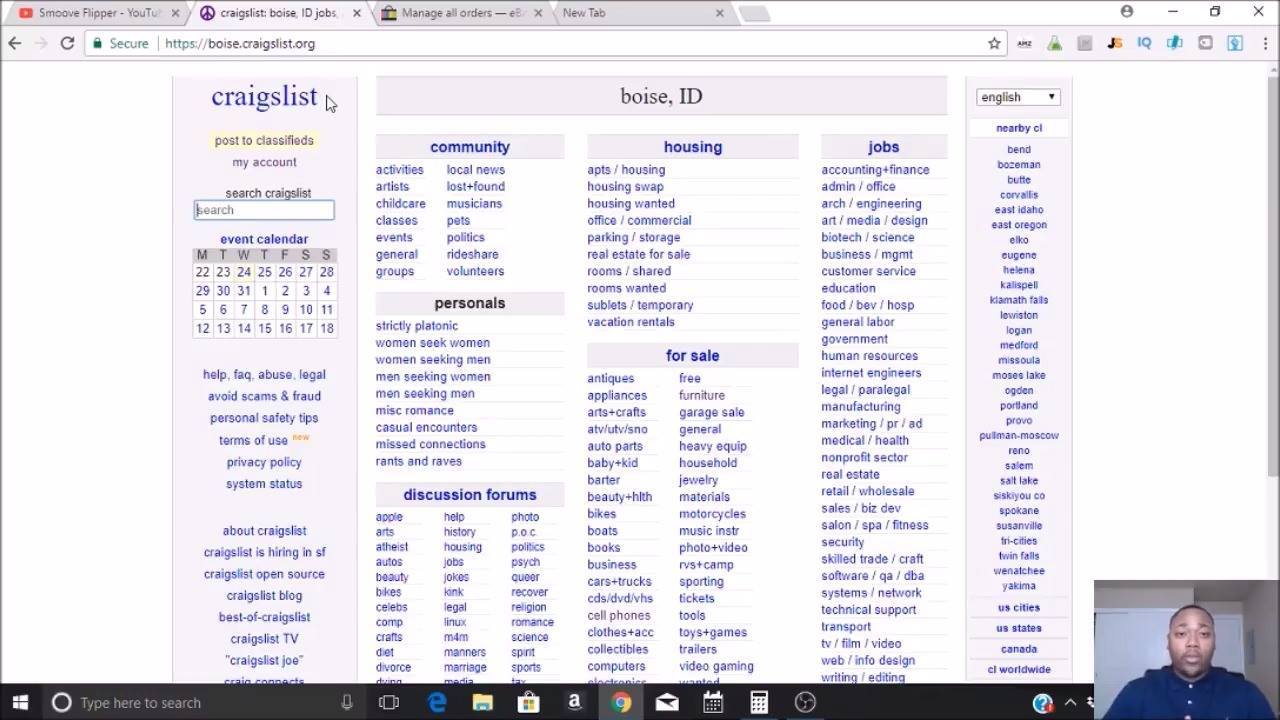Open software / qa / dba jobs
Screen dimensions: 1280x720
[873, 576]
